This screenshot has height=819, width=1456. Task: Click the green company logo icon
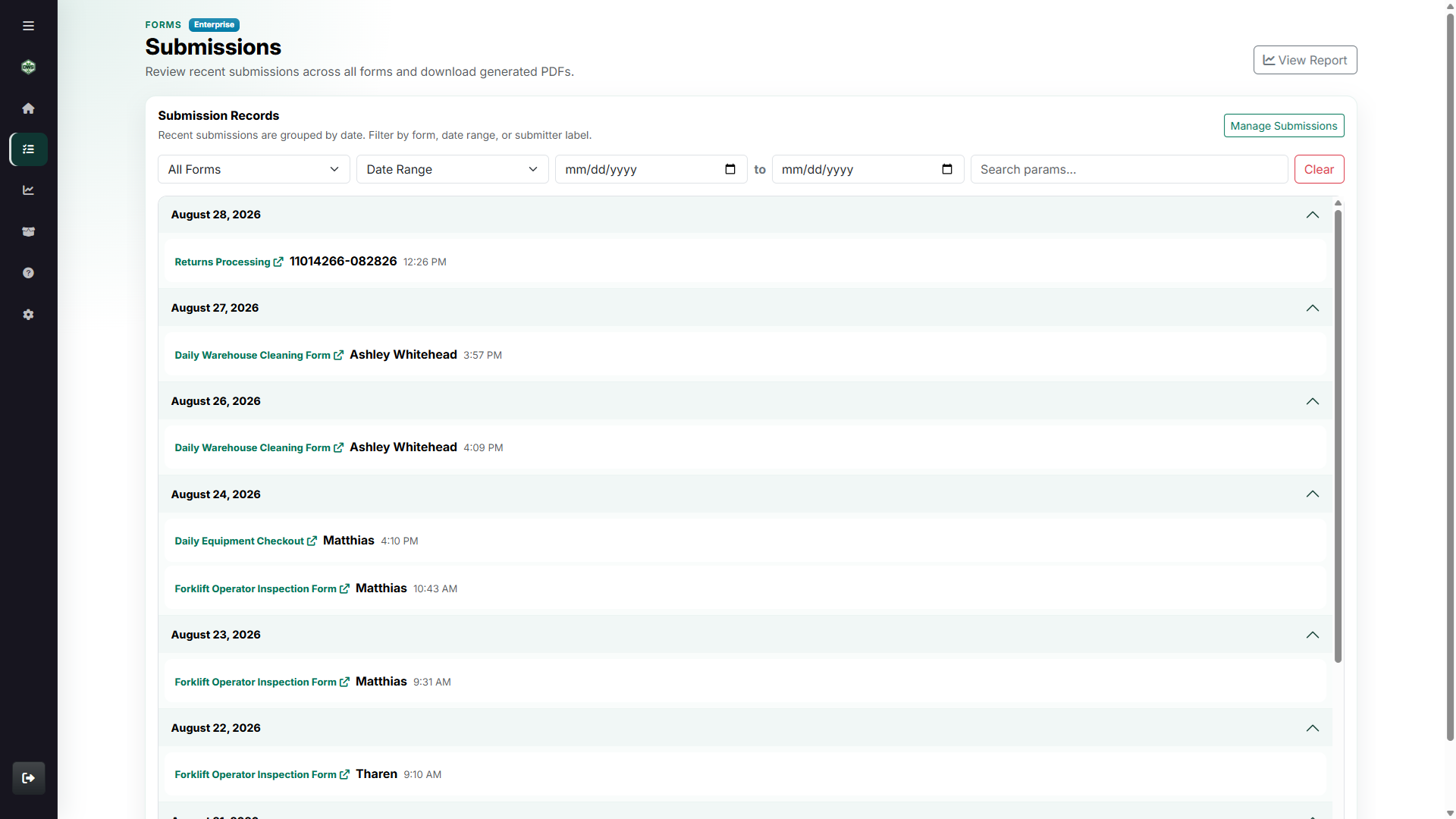[28, 67]
